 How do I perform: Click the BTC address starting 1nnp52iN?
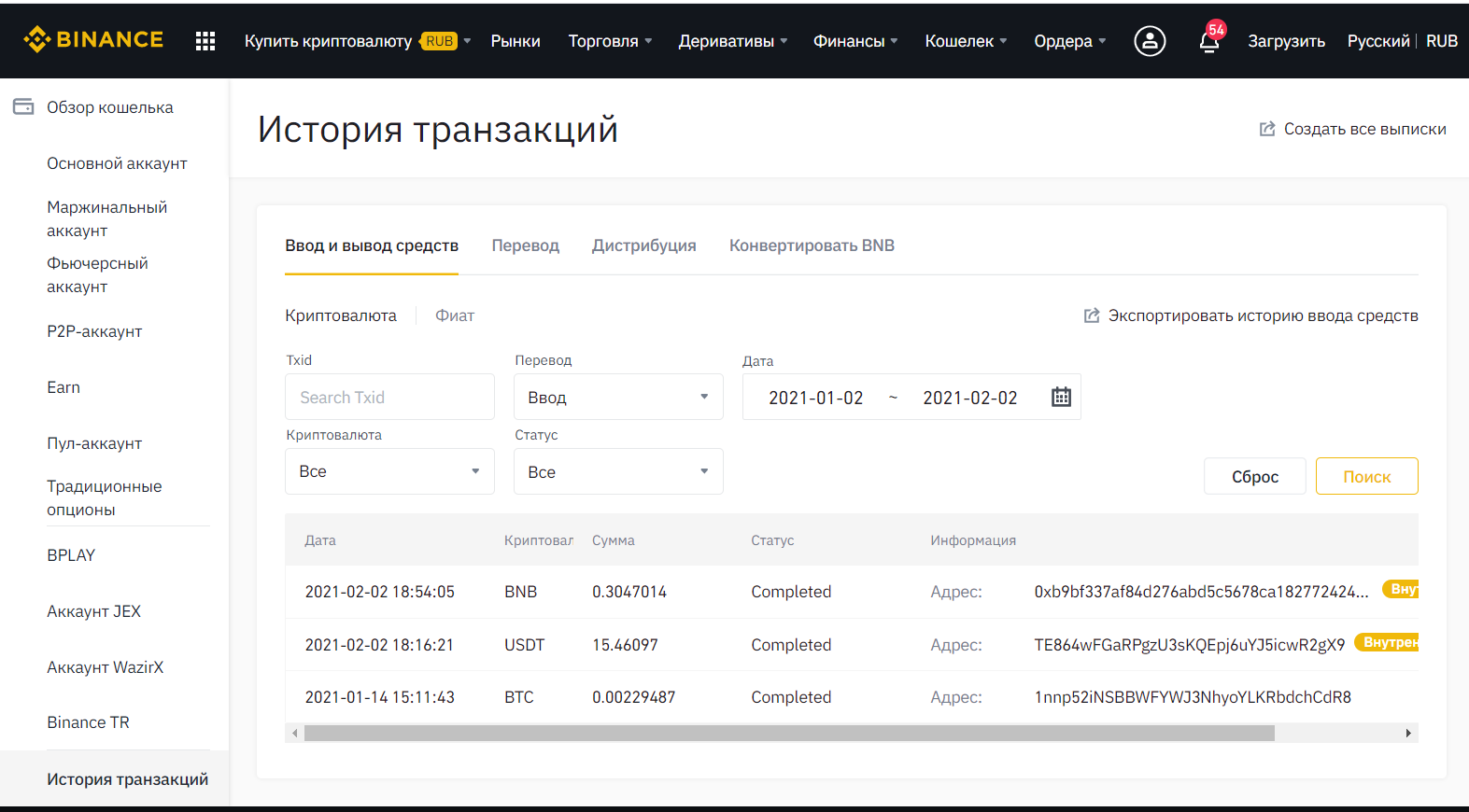1193,697
